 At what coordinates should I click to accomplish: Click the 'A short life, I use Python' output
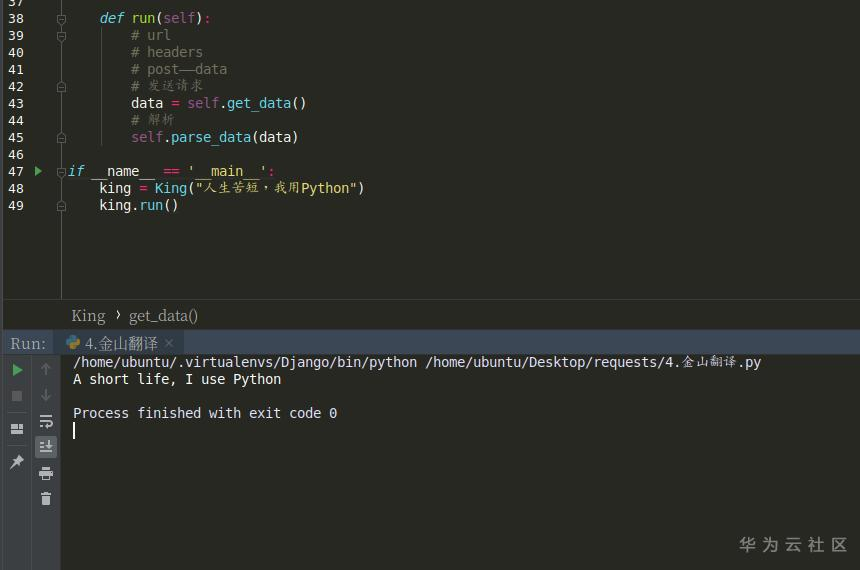[x=177, y=379]
